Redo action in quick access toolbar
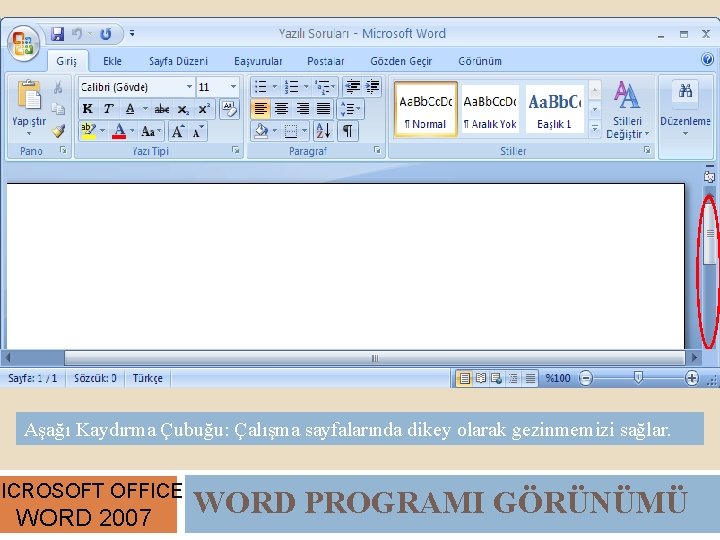The width and height of the screenshot is (720, 540). tap(106, 34)
